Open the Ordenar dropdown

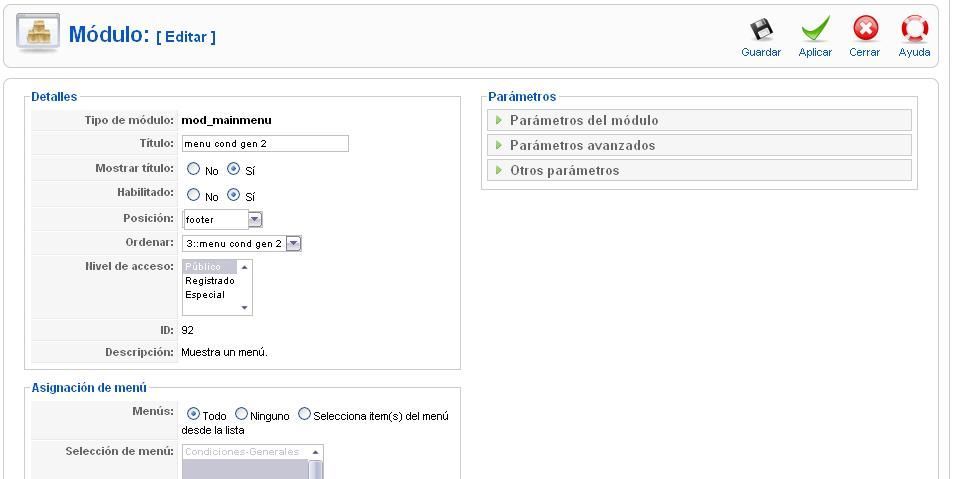[x=294, y=244]
